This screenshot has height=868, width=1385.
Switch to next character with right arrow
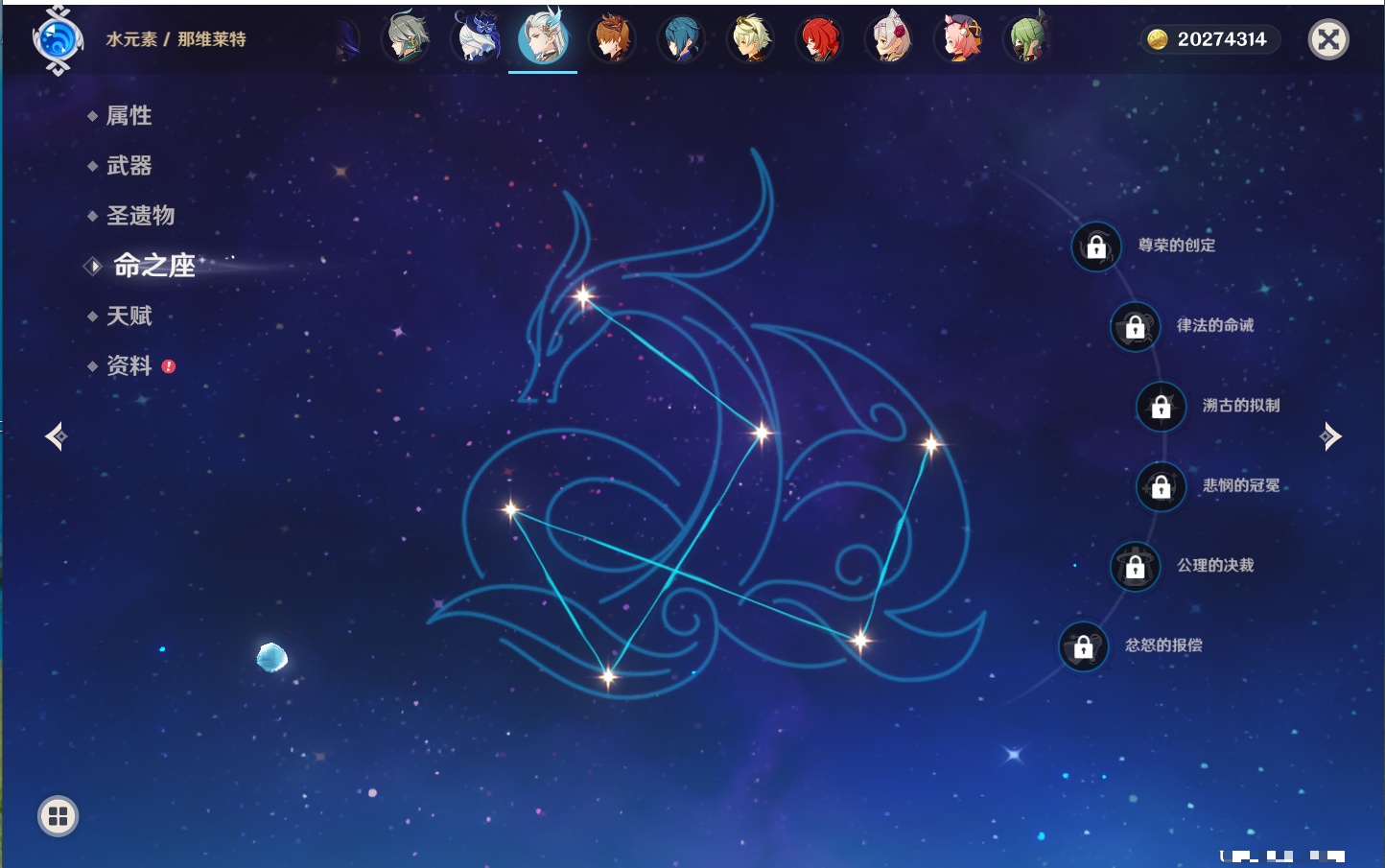click(x=1330, y=436)
